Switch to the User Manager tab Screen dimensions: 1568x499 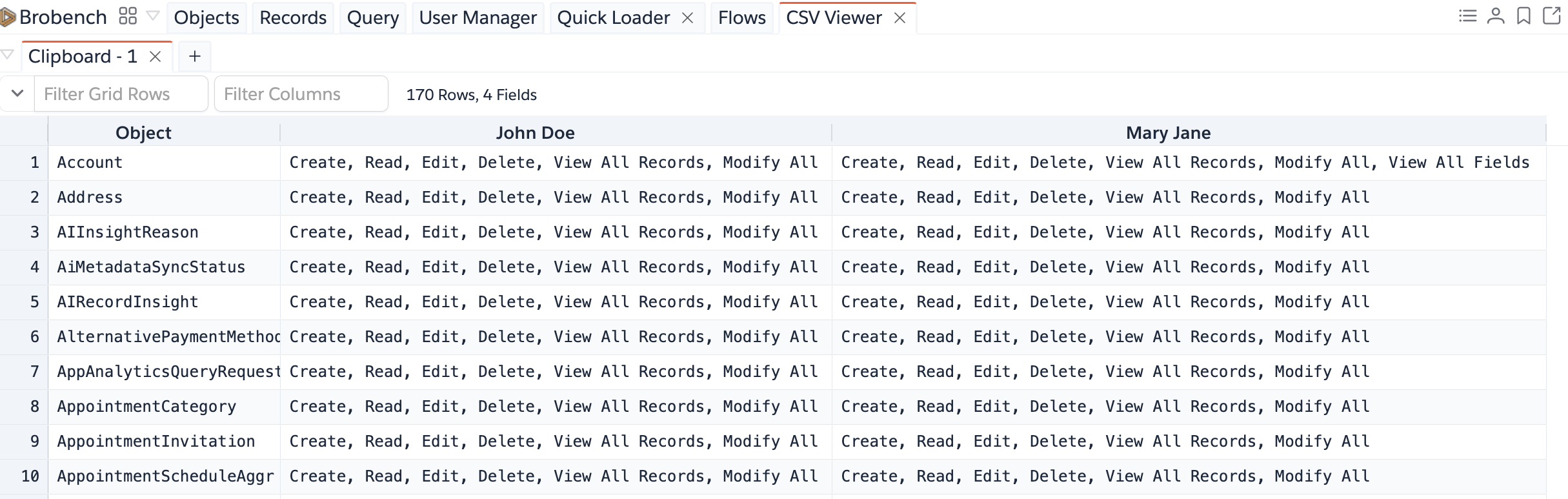pyautogui.click(x=477, y=18)
